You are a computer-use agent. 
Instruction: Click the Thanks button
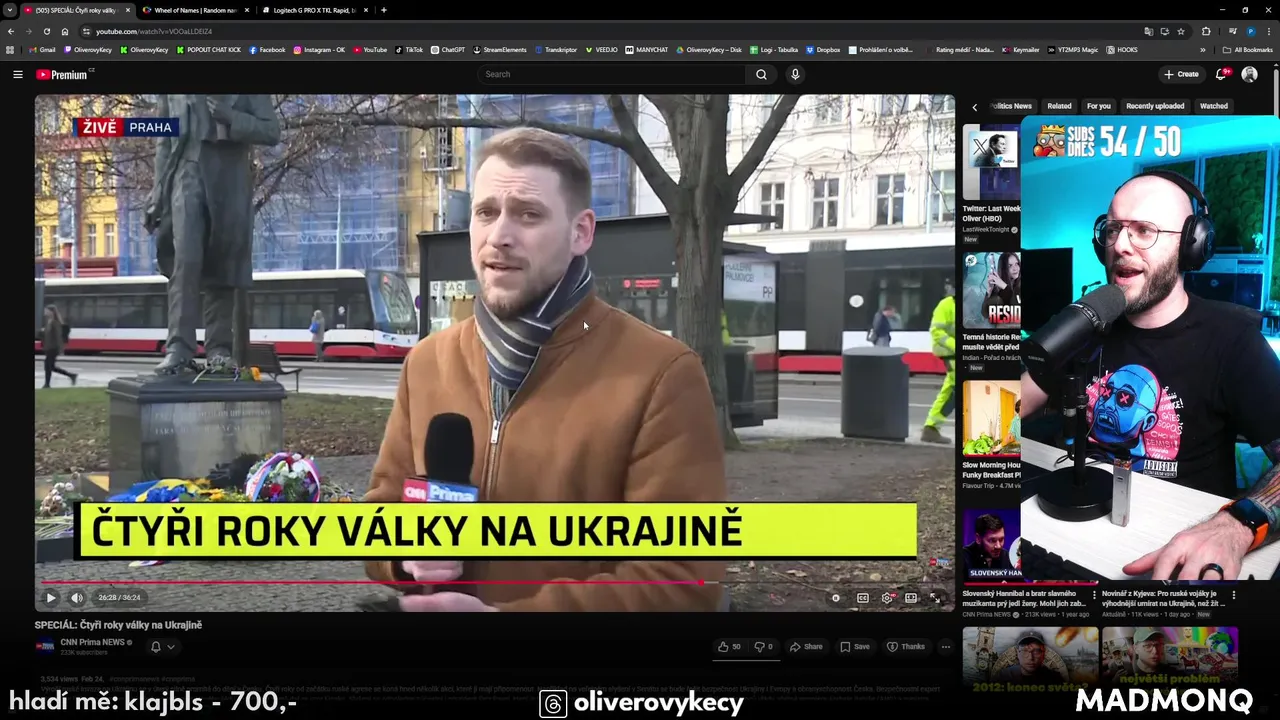coord(906,647)
